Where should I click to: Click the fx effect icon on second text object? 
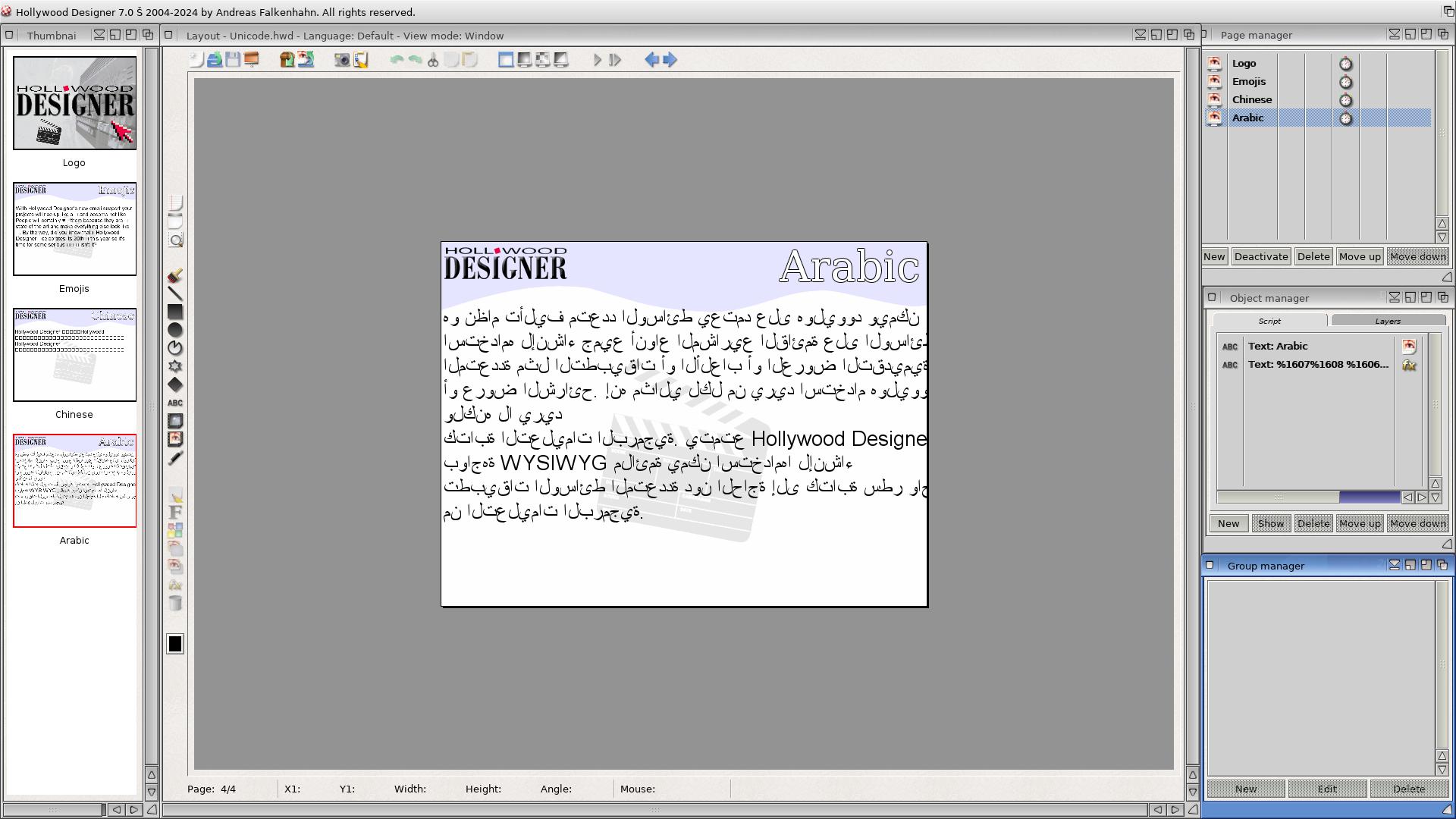click(1409, 365)
